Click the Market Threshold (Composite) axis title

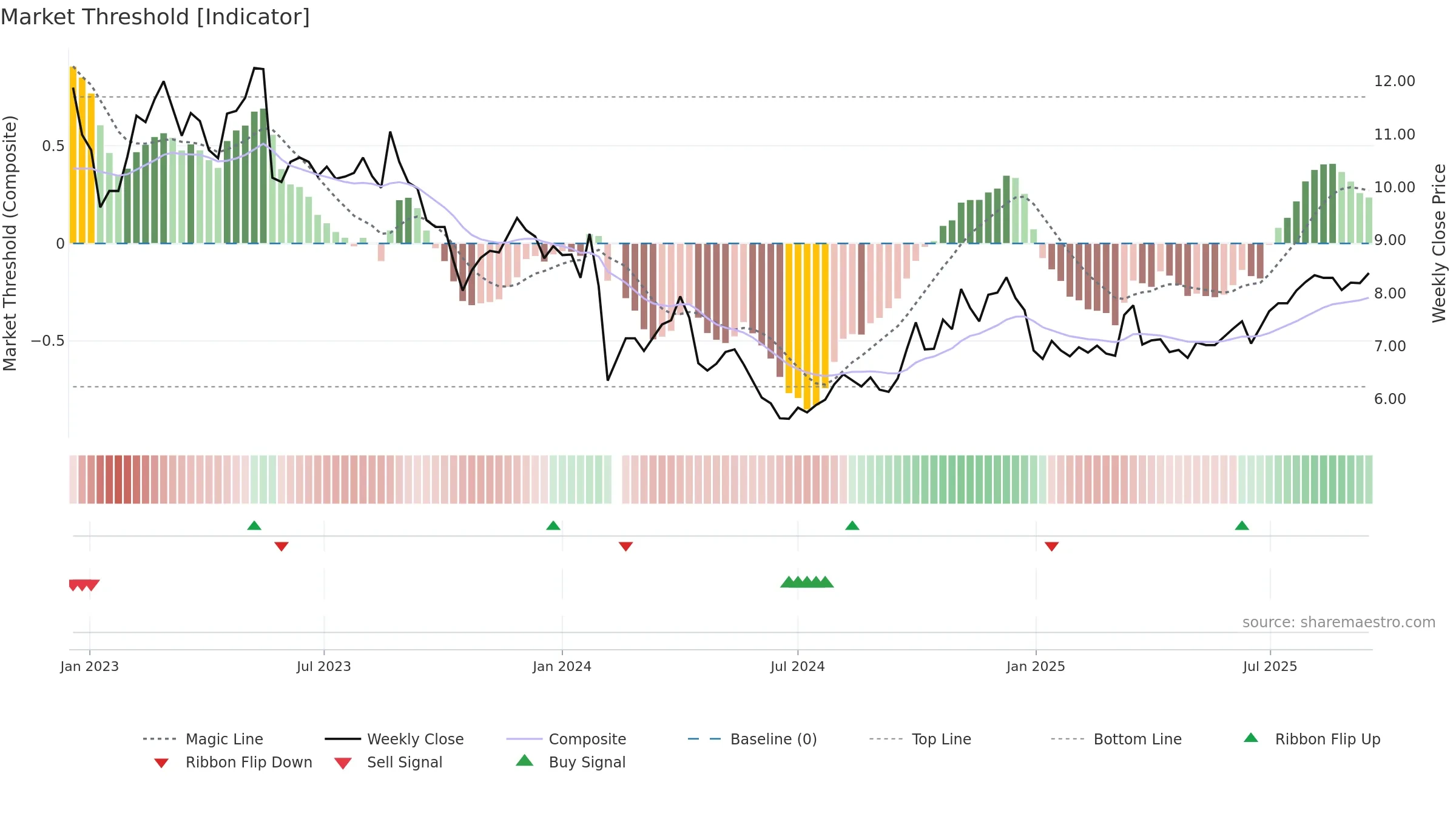[x=10, y=243]
